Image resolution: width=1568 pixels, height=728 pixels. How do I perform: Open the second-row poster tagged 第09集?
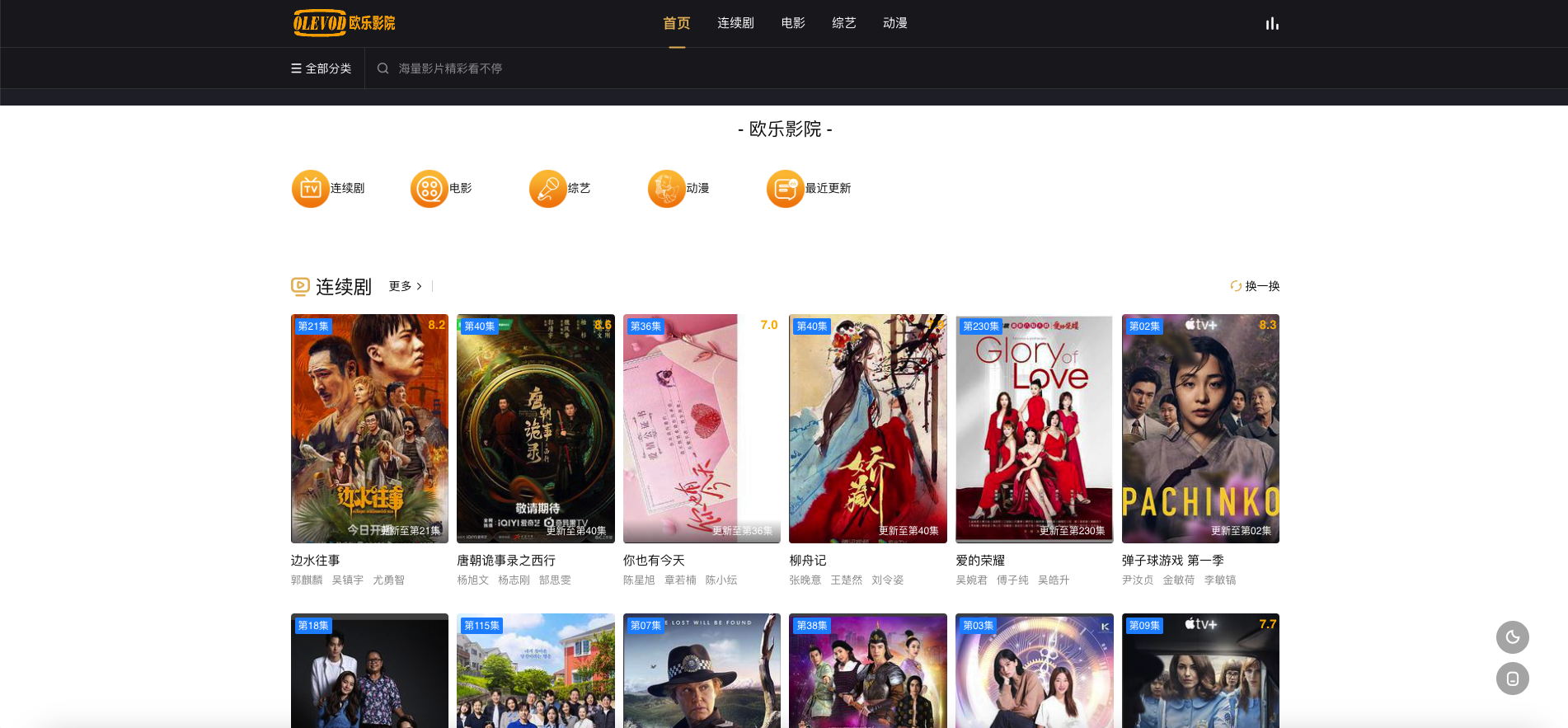point(1200,671)
